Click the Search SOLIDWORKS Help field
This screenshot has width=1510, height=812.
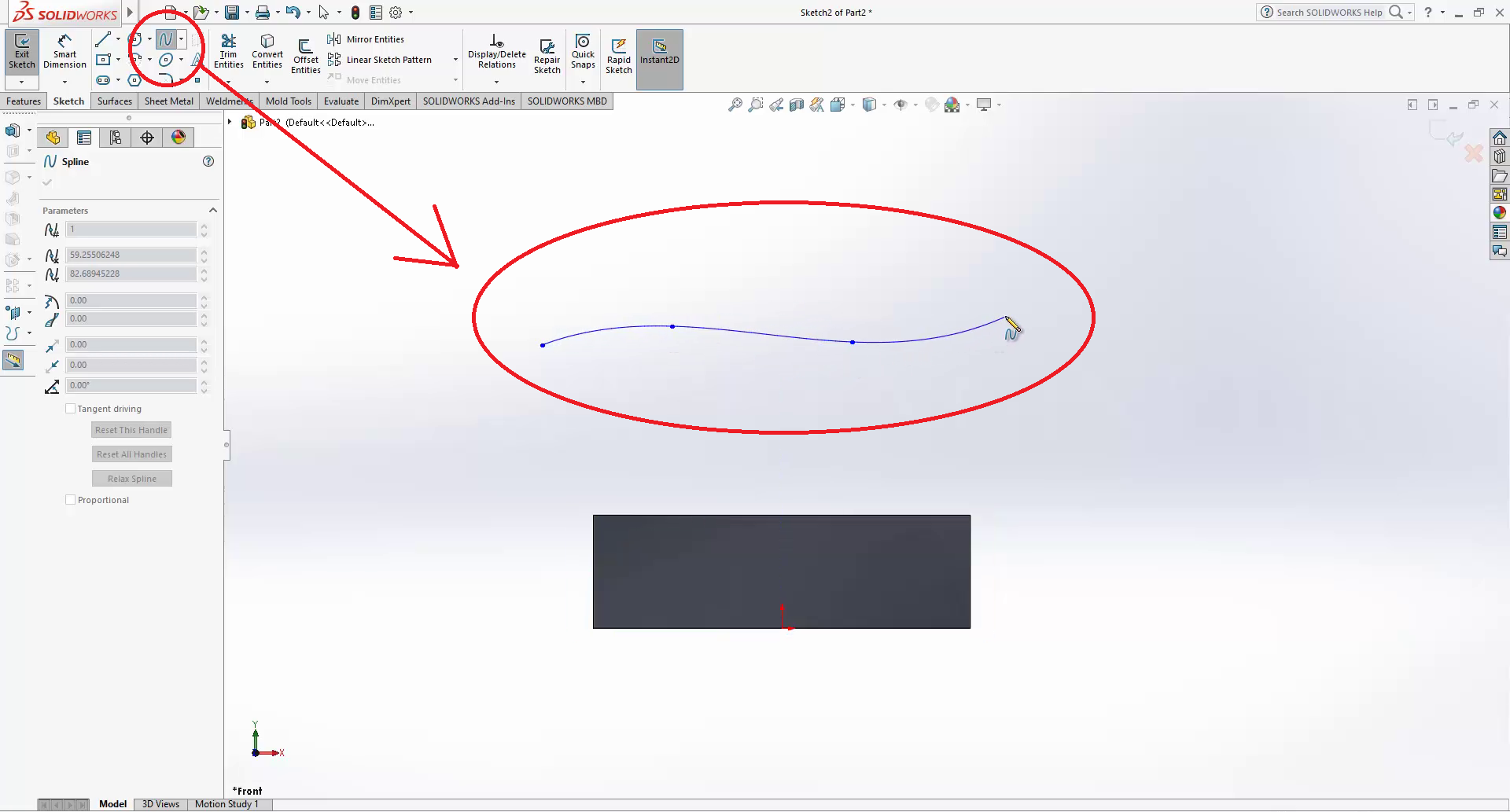(x=1329, y=13)
